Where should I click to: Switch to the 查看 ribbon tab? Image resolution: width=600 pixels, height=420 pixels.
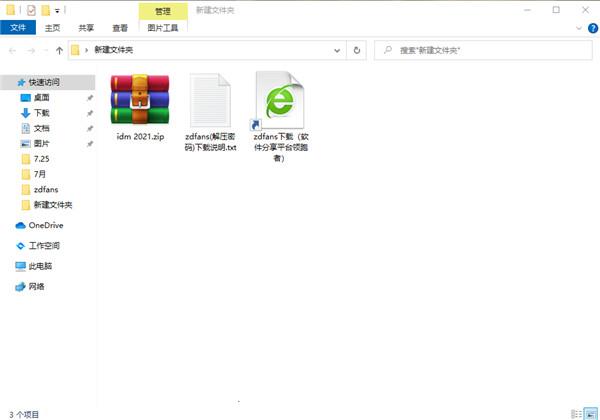click(x=120, y=28)
